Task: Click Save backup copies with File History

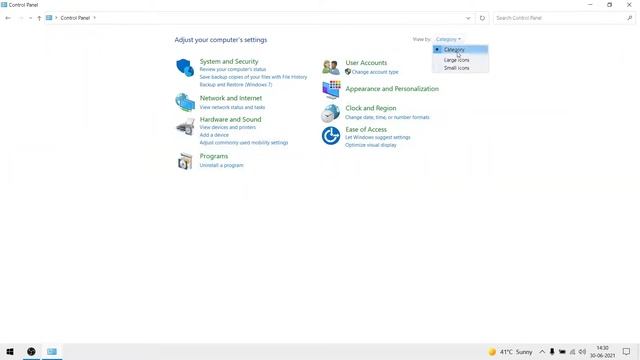Action: pos(253,77)
